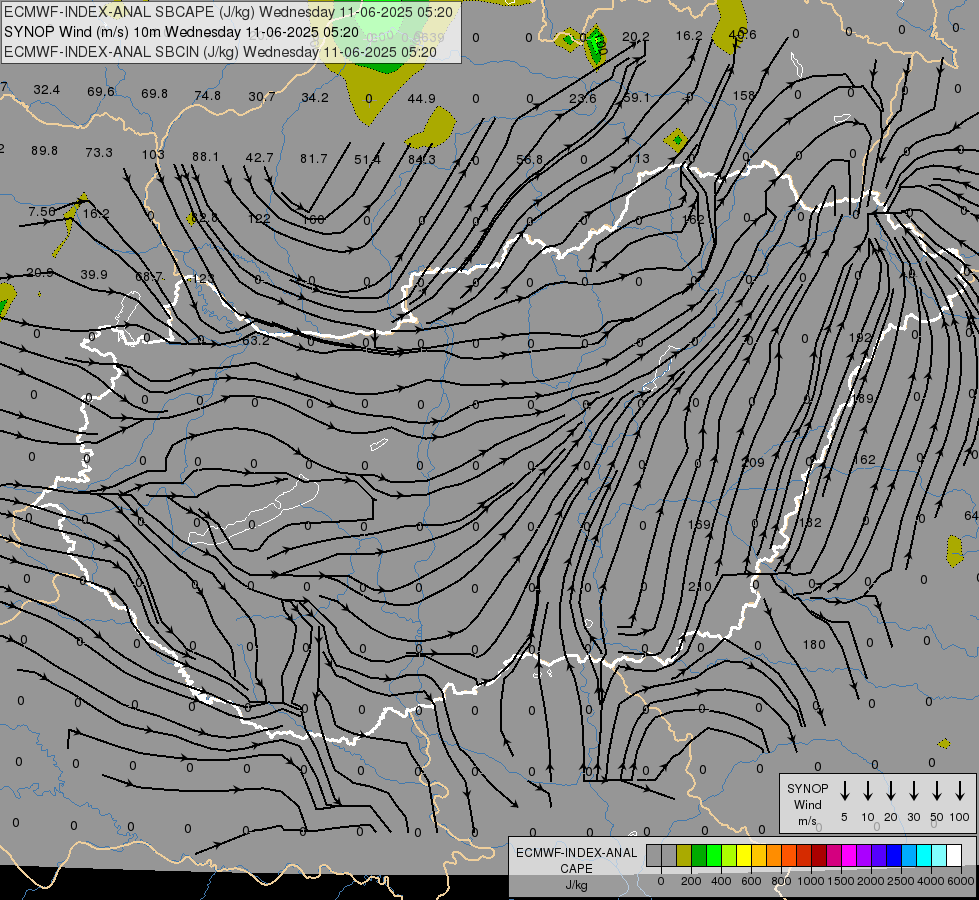979x900 pixels.
Task: Click the 1500 tick label in CAPE legend
Action: click(840, 881)
